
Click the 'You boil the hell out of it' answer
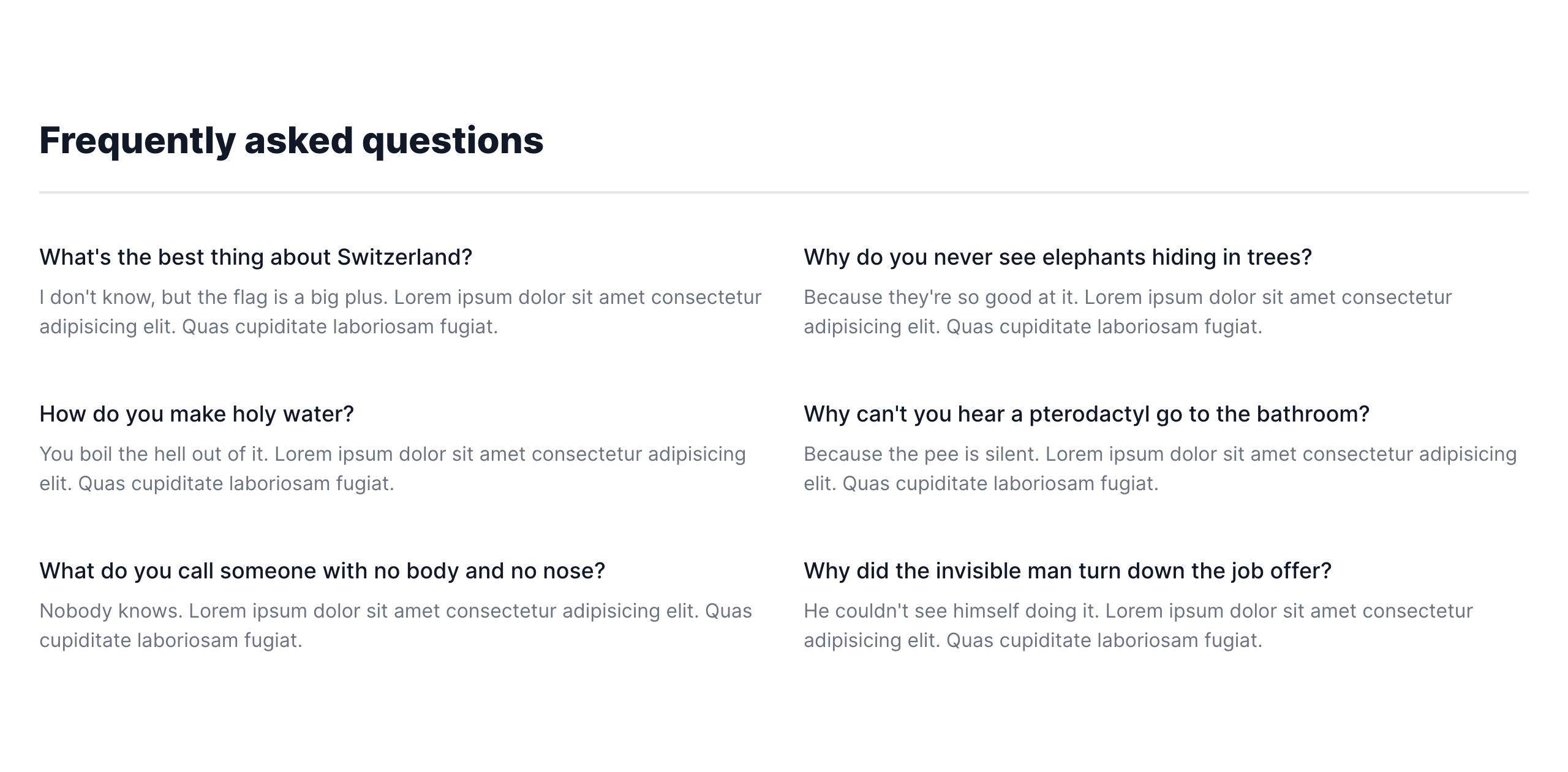coord(393,469)
